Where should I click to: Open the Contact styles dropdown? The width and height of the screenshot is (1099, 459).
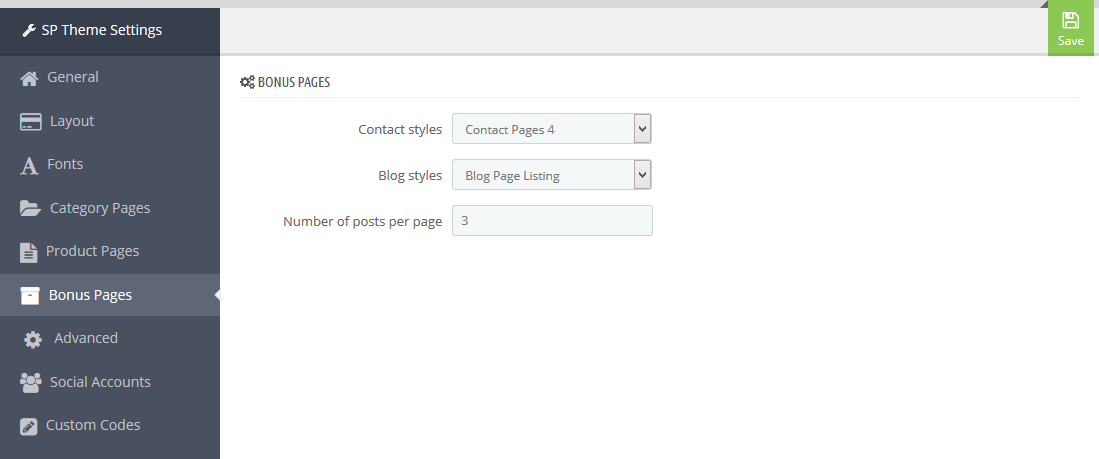(552, 129)
